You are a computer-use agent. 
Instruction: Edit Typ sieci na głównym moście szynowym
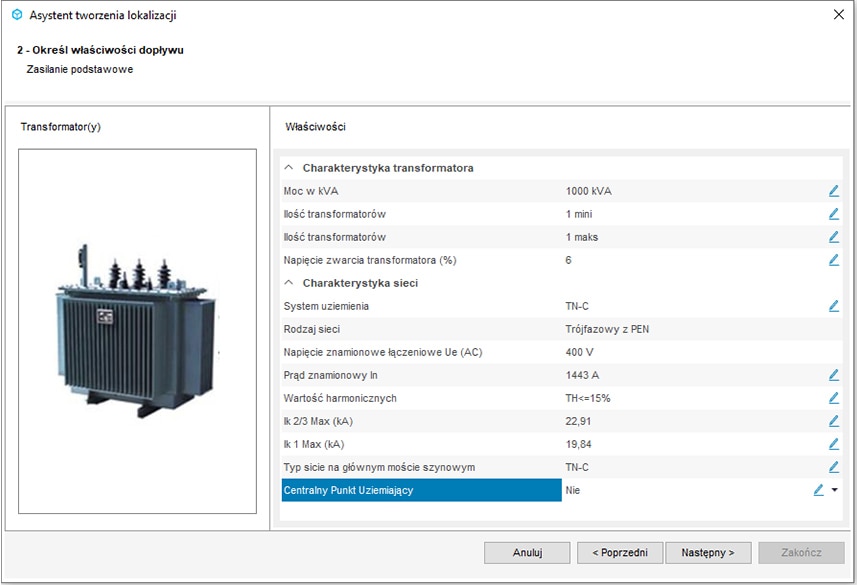[x=833, y=467]
